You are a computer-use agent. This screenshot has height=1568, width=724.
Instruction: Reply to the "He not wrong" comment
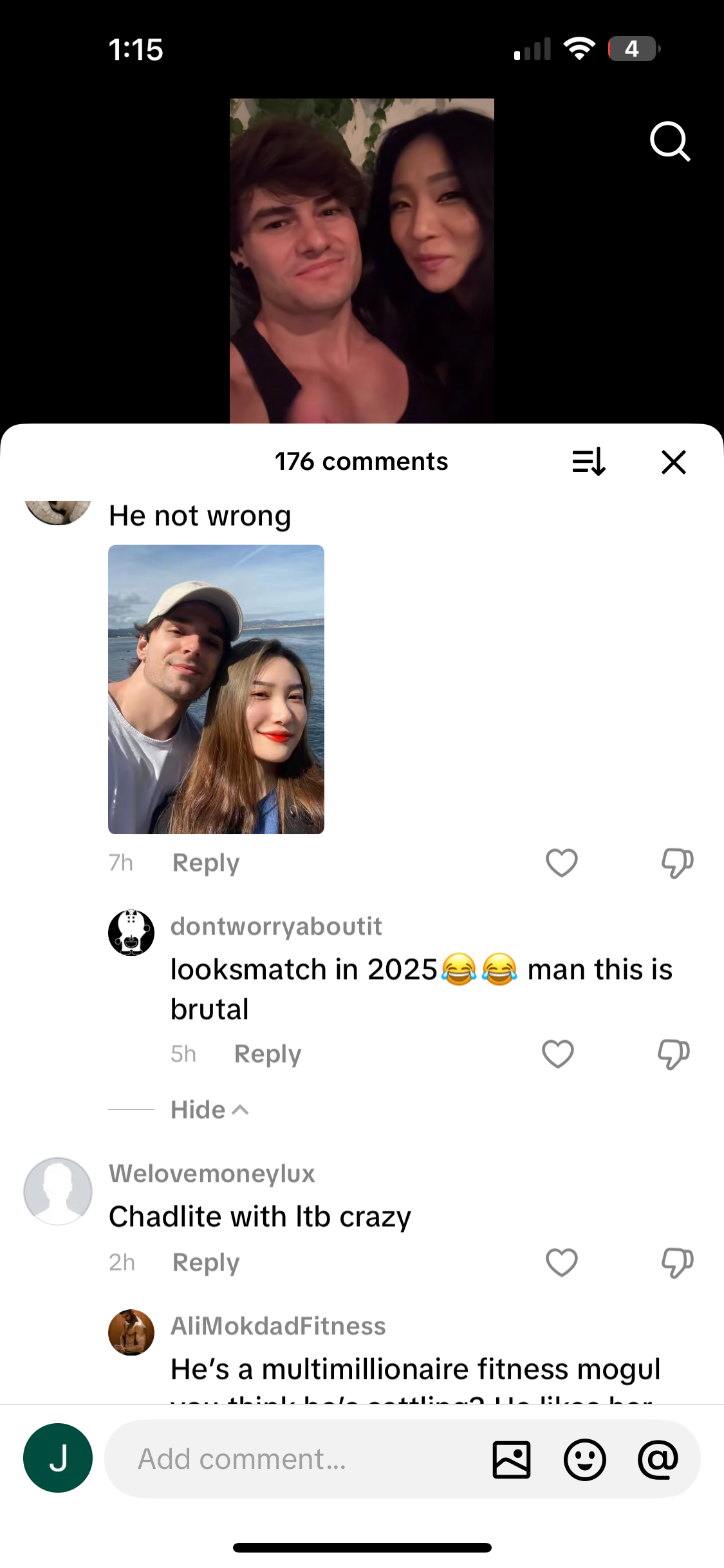click(206, 863)
